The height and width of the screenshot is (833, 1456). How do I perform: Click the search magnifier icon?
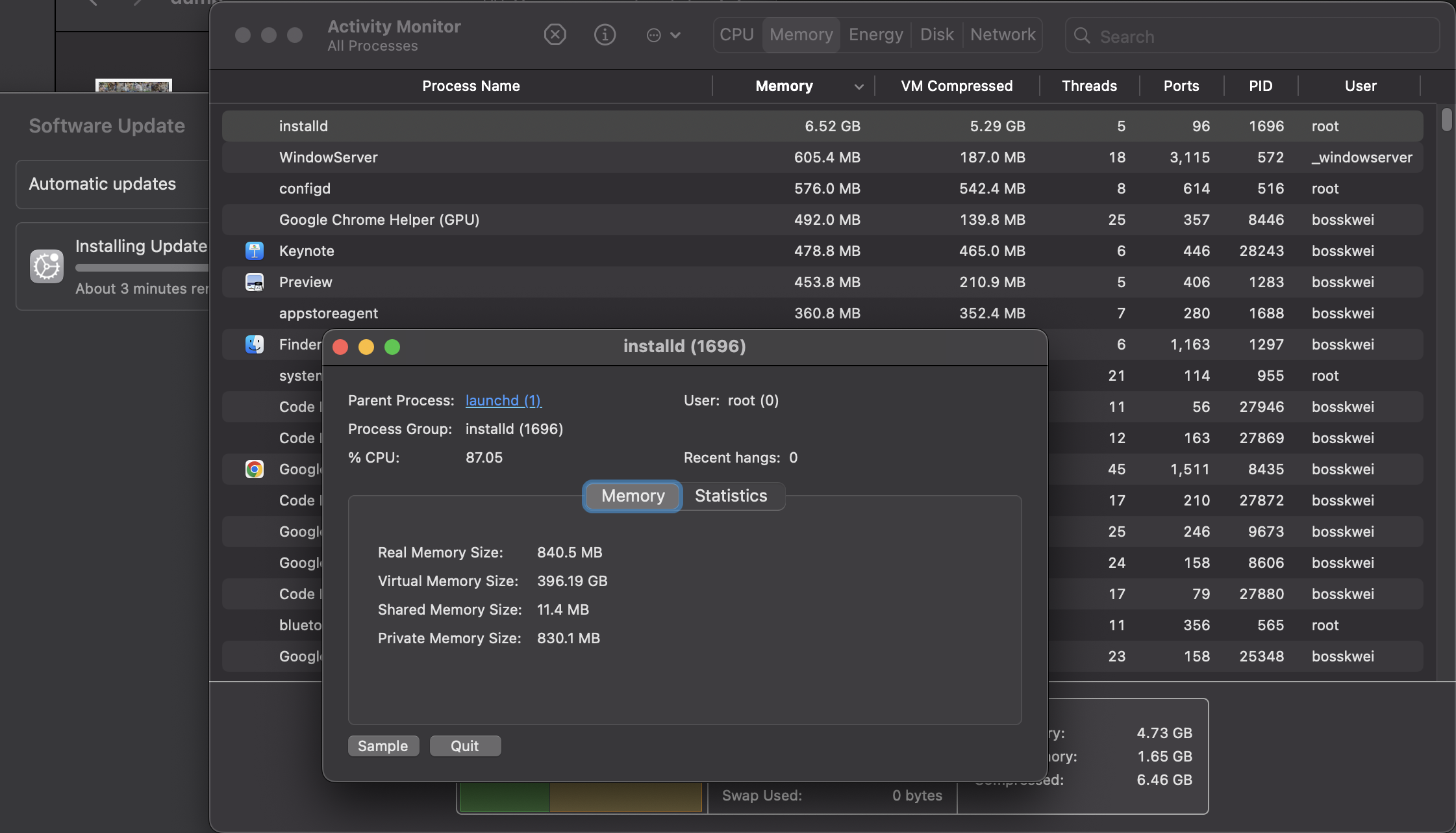1082,36
